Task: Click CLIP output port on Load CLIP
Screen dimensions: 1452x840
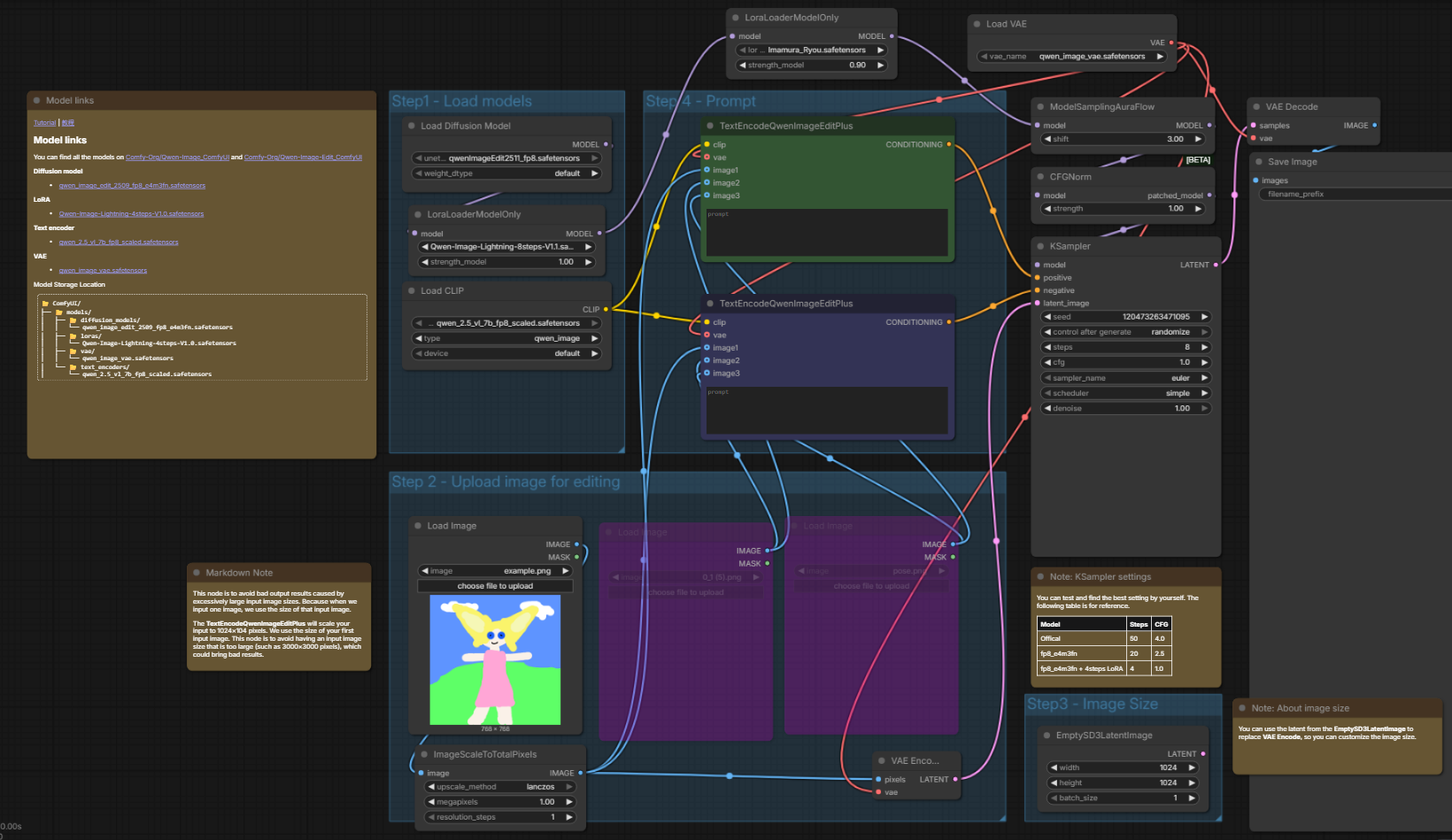Action: (x=606, y=309)
